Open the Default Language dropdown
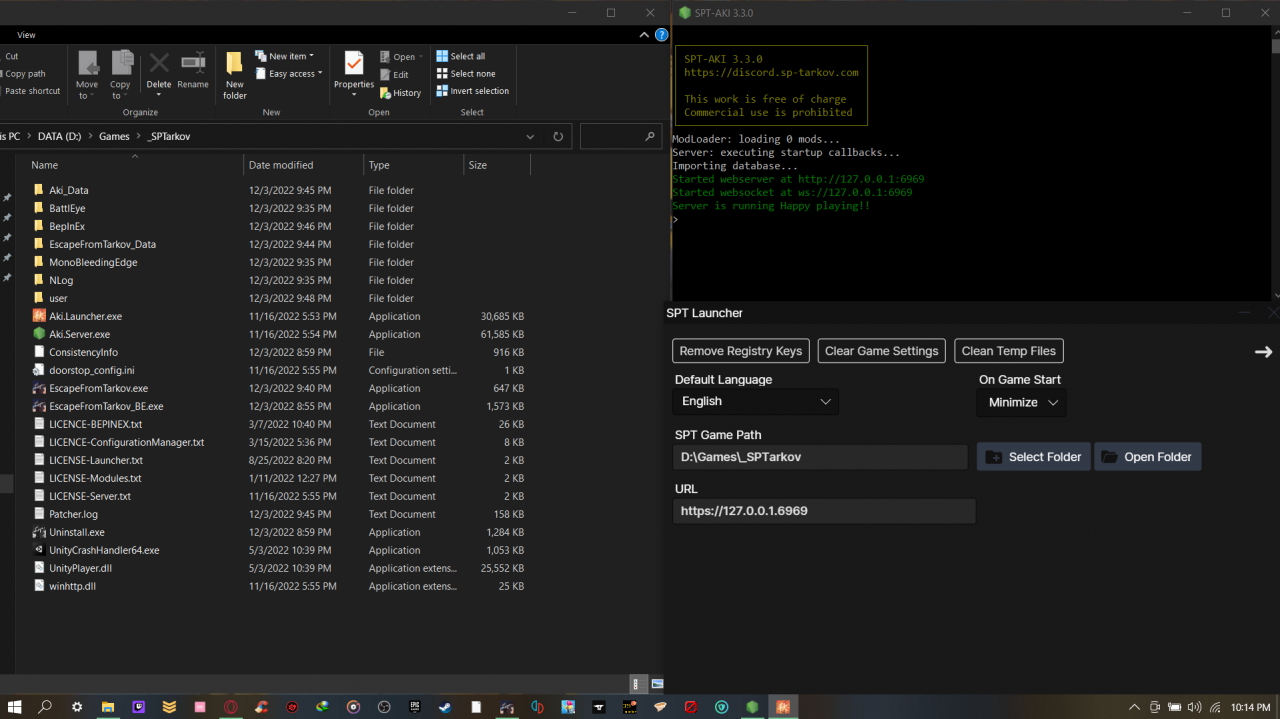Screen dimensions: 1280x719 756,402
